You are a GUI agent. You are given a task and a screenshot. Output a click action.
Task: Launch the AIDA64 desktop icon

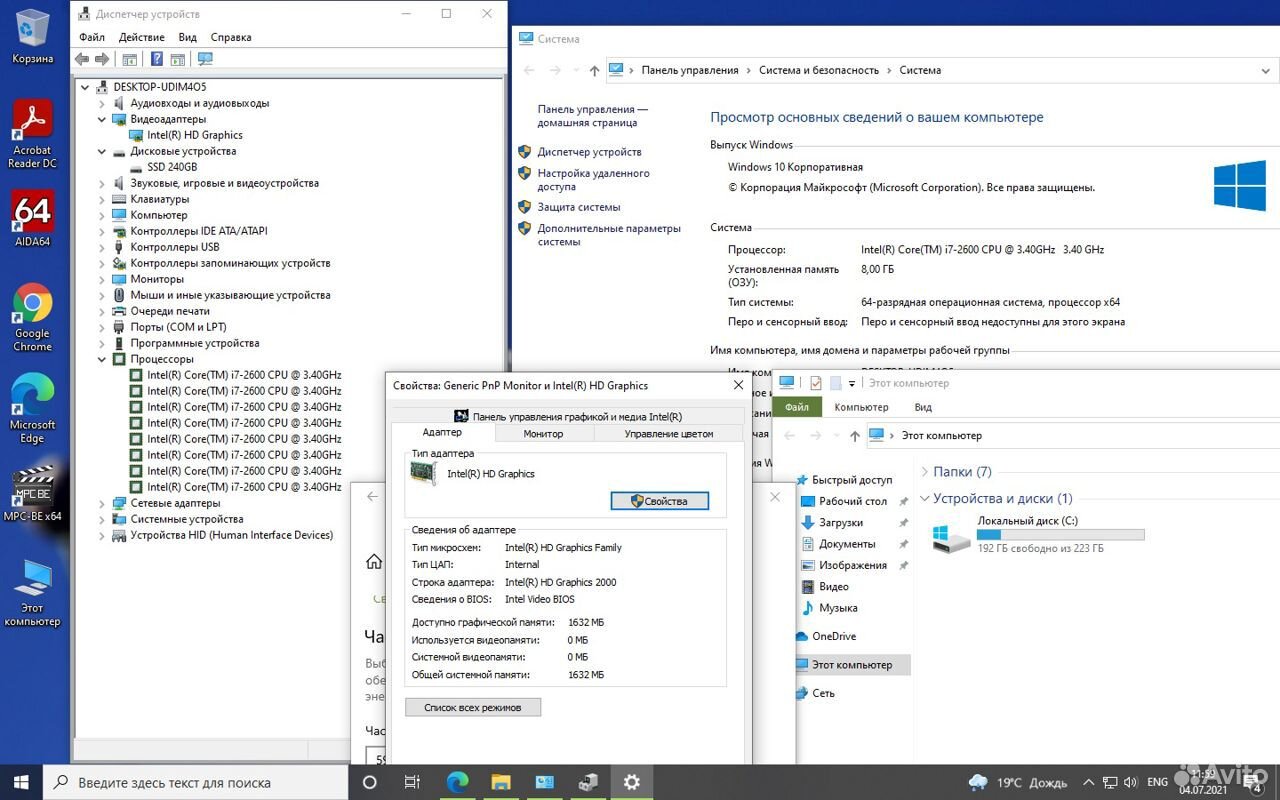click(32, 219)
